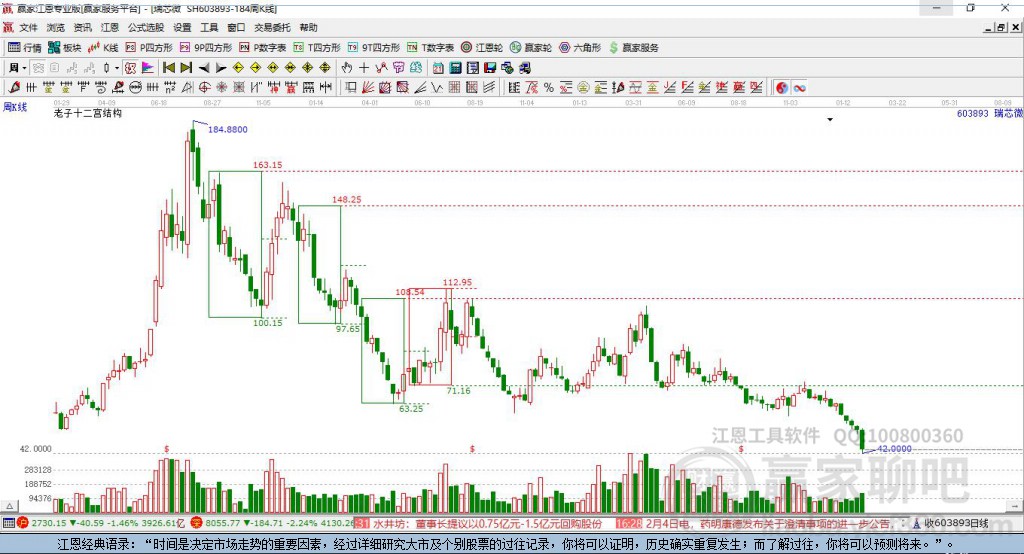Toggle the 权 adjustment button
1024x554 pixels.
pyautogui.click(x=131, y=68)
